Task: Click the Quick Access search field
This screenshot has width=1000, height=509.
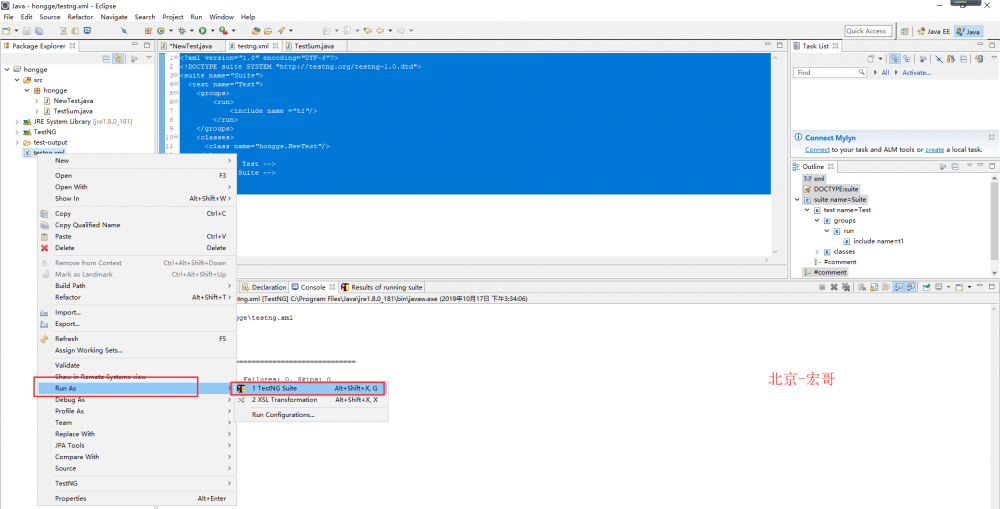Action: [x=868, y=31]
